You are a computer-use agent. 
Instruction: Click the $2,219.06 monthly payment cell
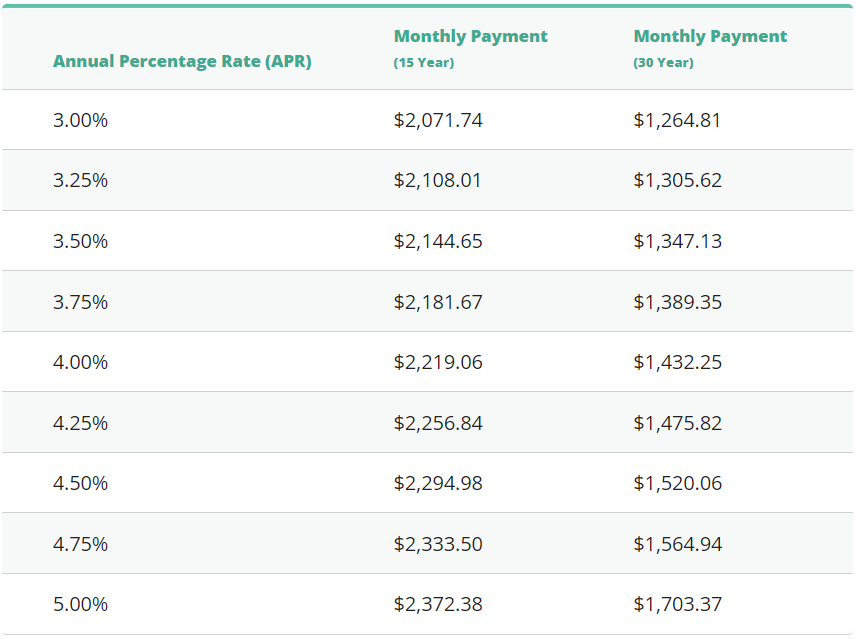click(438, 362)
